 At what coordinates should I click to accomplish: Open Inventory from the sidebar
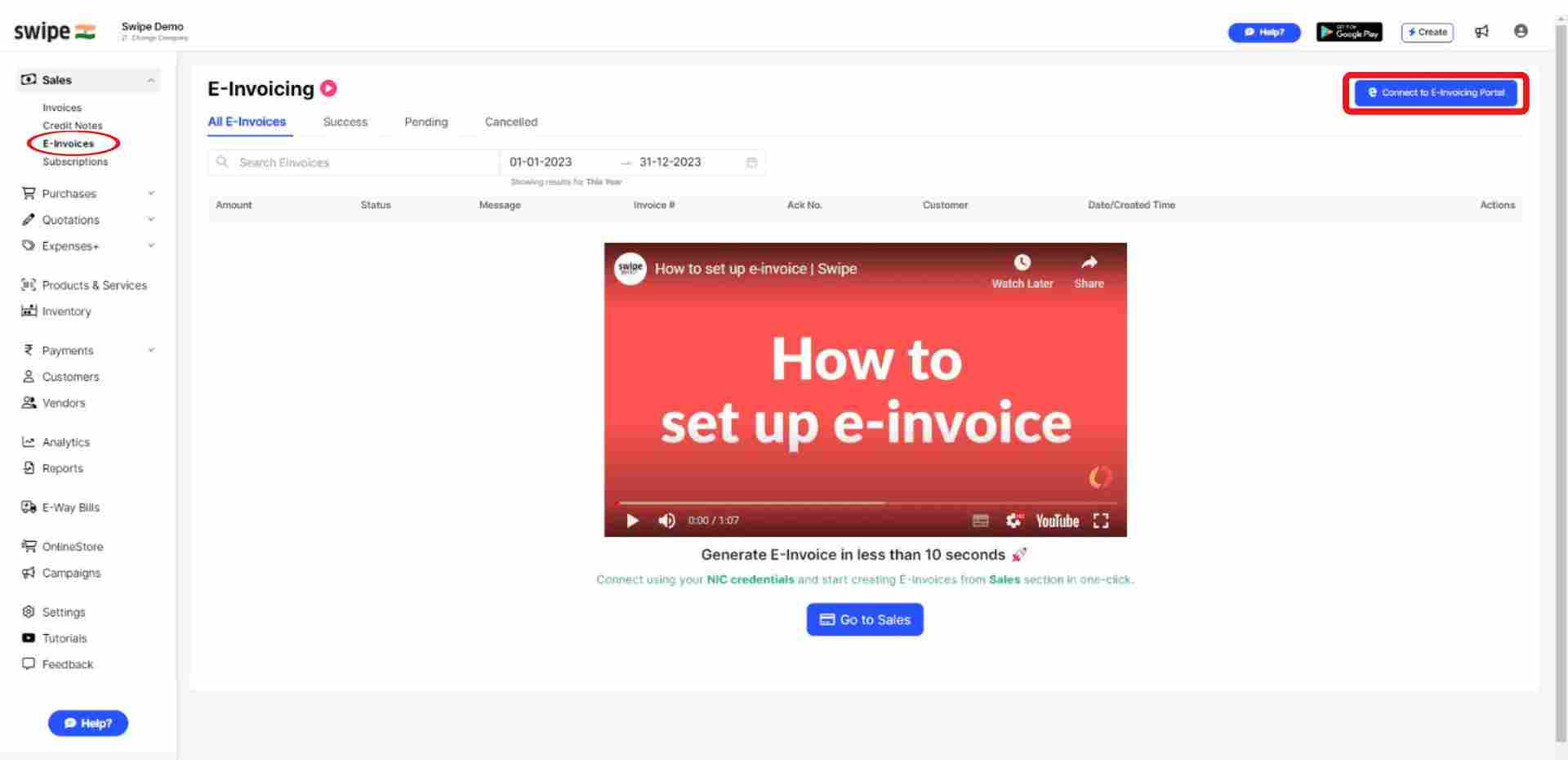tap(66, 311)
